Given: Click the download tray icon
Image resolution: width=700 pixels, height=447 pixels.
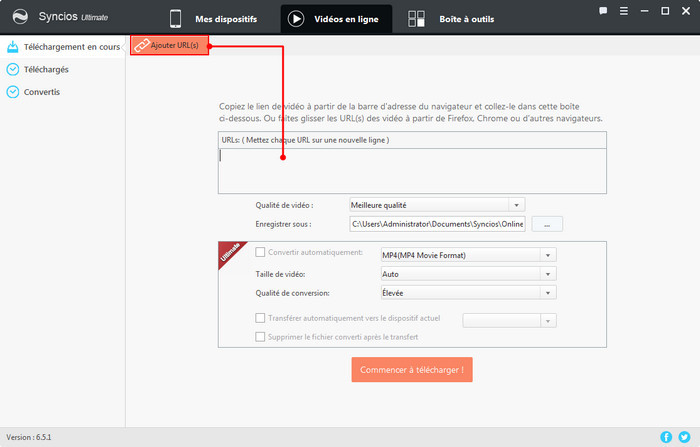Looking at the screenshot, I should [13, 46].
